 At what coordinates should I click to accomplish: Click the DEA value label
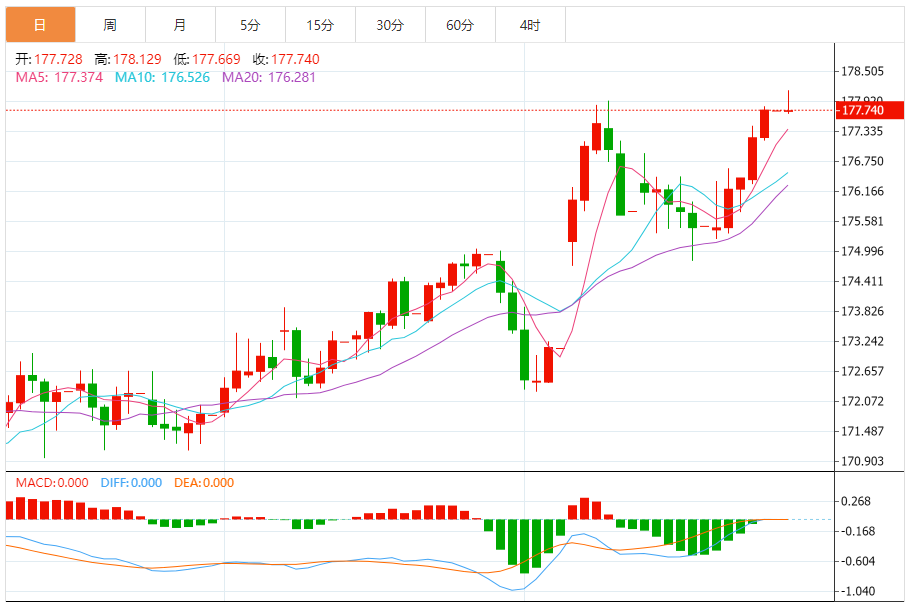click(204, 483)
